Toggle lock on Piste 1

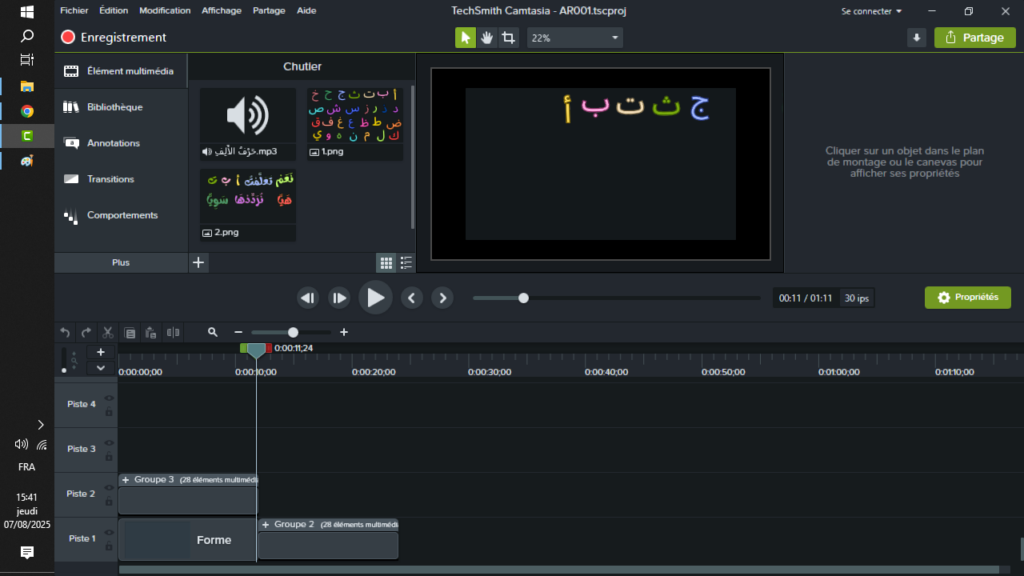click(109, 546)
